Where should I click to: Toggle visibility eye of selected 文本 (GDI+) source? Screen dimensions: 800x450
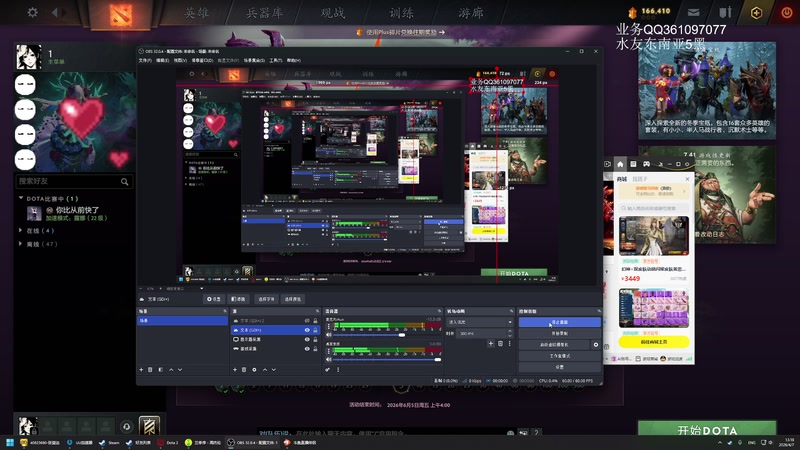click(x=307, y=330)
